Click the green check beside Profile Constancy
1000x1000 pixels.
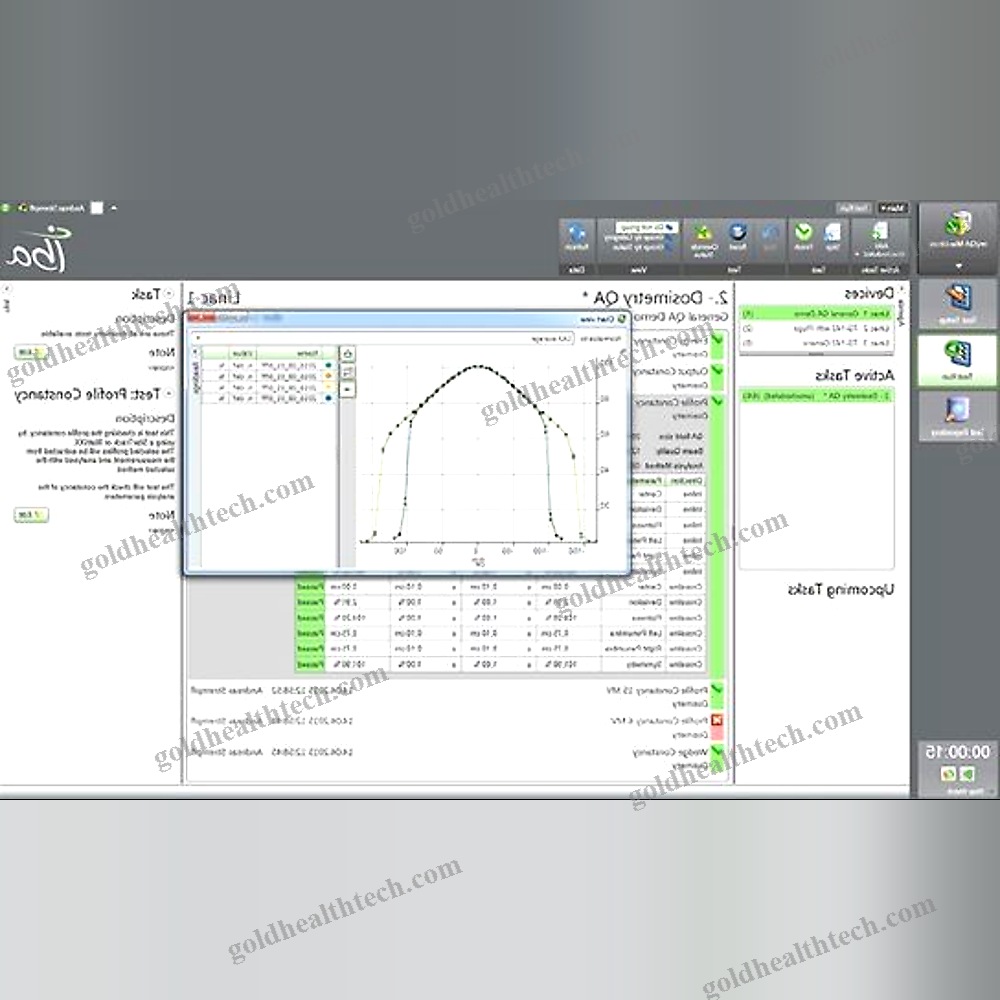point(717,402)
